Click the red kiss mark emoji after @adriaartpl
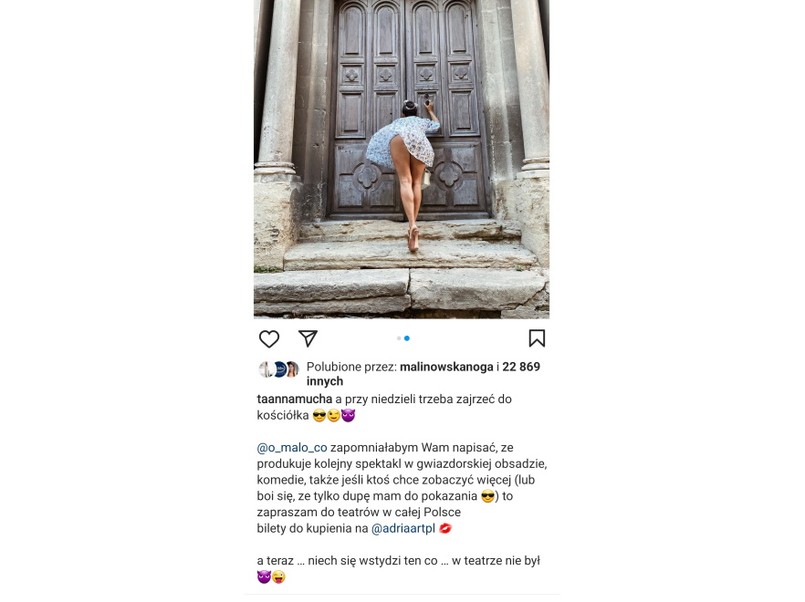The width and height of the screenshot is (805, 602). coord(445,528)
